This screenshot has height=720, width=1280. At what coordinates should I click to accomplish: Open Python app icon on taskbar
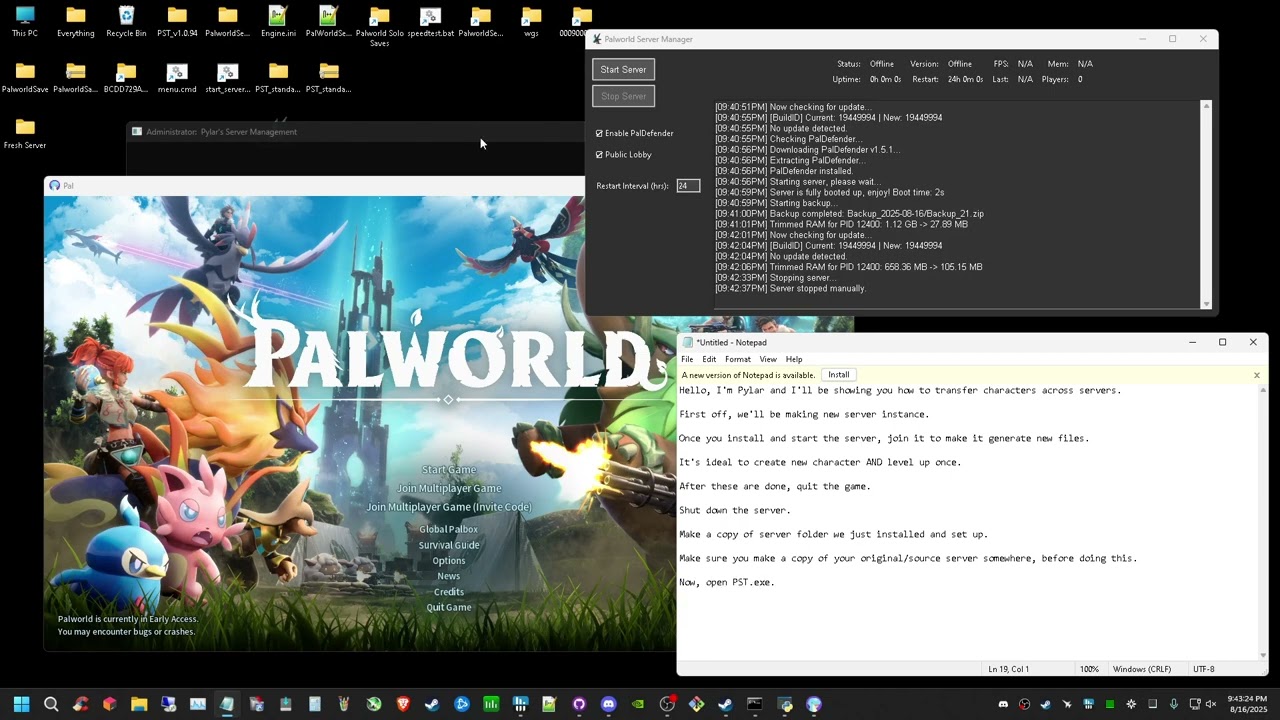[784, 704]
